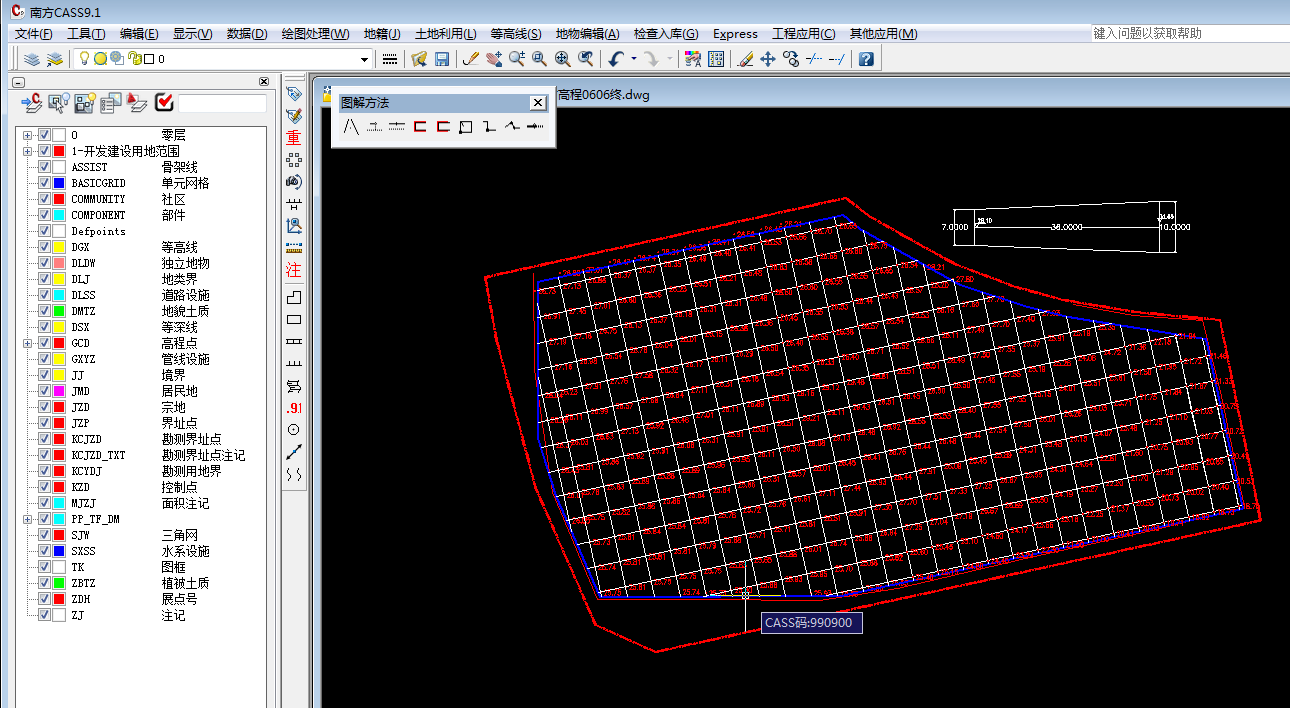Toggle the TK 图框 layer checkbox
Viewport: 1290px width, 708px height.
[44, 567]
